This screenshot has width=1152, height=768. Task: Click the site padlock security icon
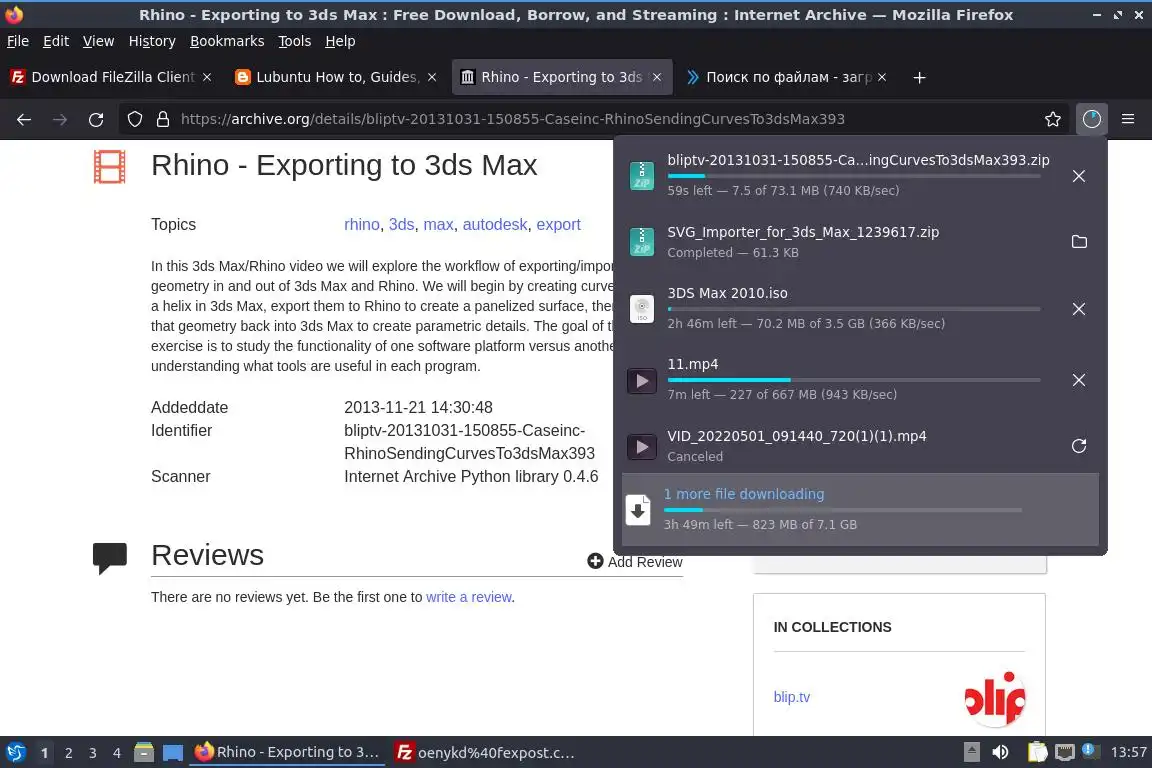[x=163, y=119]
